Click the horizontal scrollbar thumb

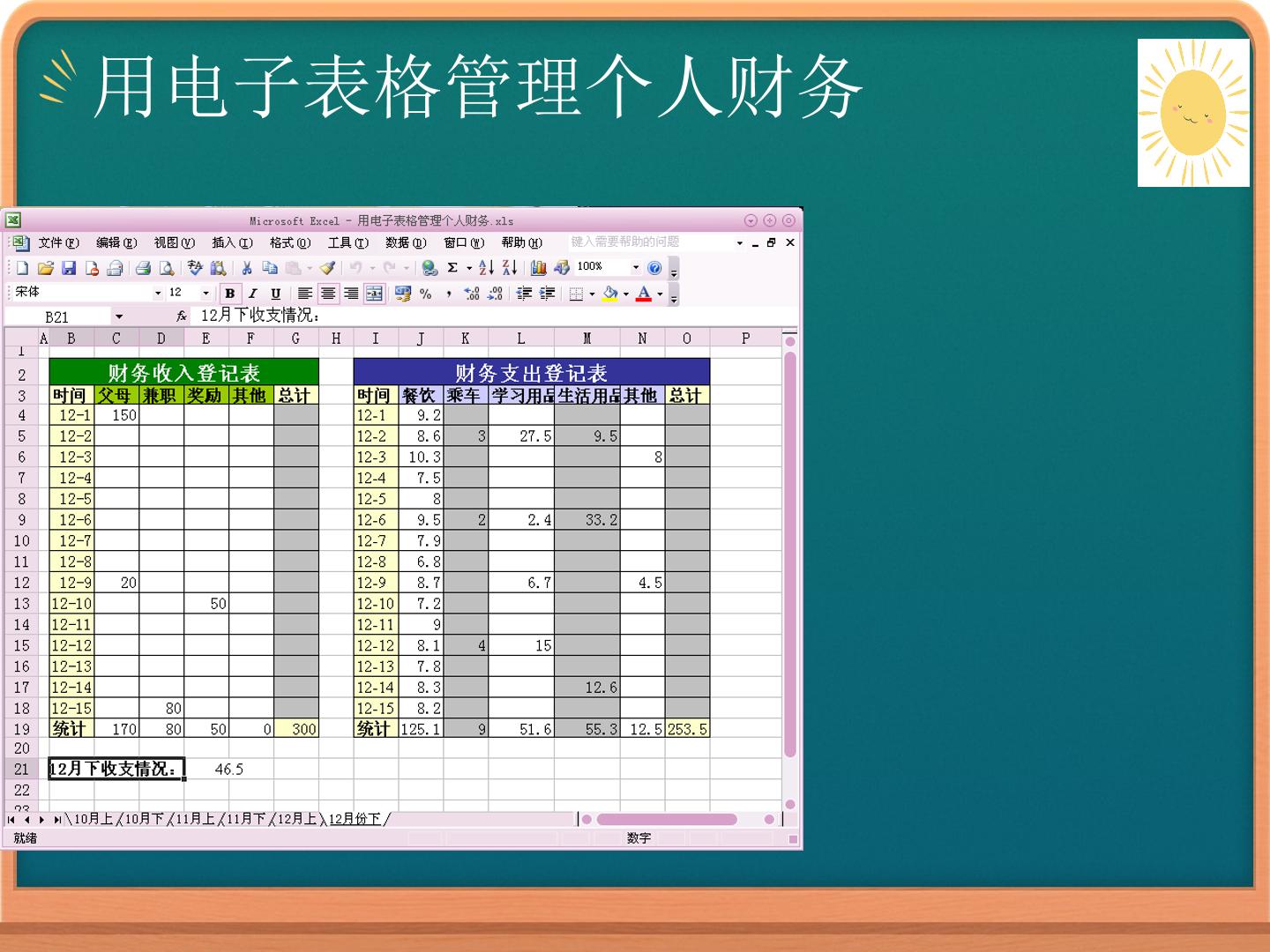[x=666, y=820]
